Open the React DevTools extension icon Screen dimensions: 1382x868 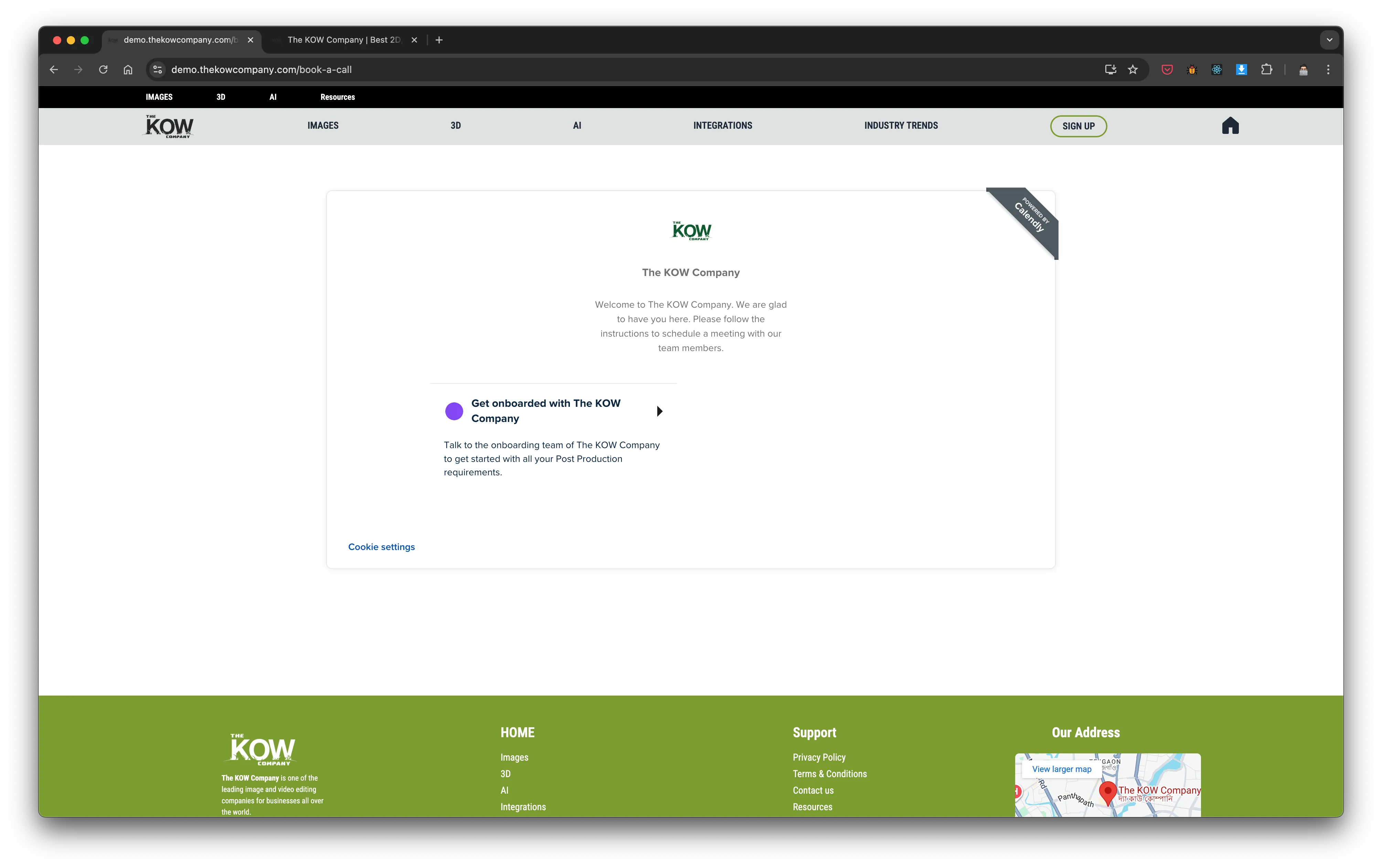1217,70
